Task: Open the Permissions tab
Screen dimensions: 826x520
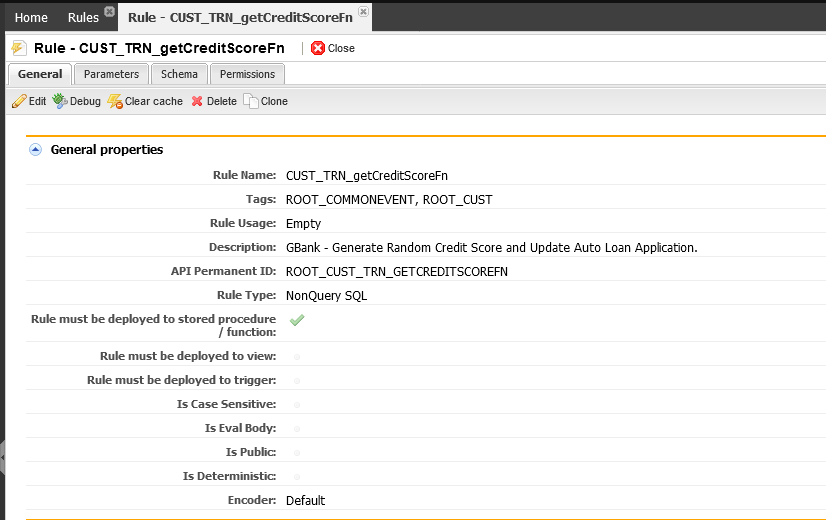Action: (247, 74)
